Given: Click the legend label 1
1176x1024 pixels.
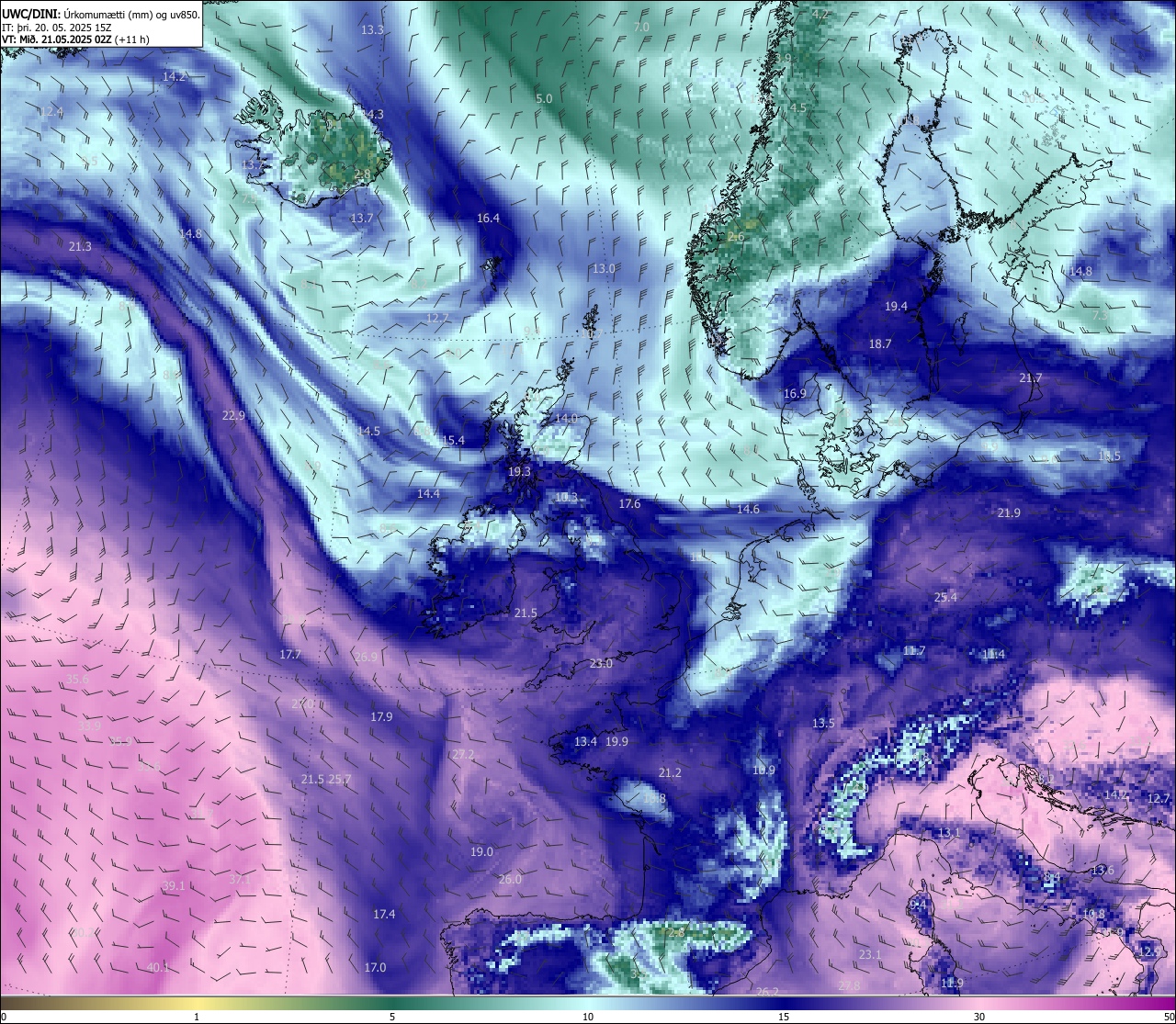Looking at the screenshot, I should coord(197,1017).
